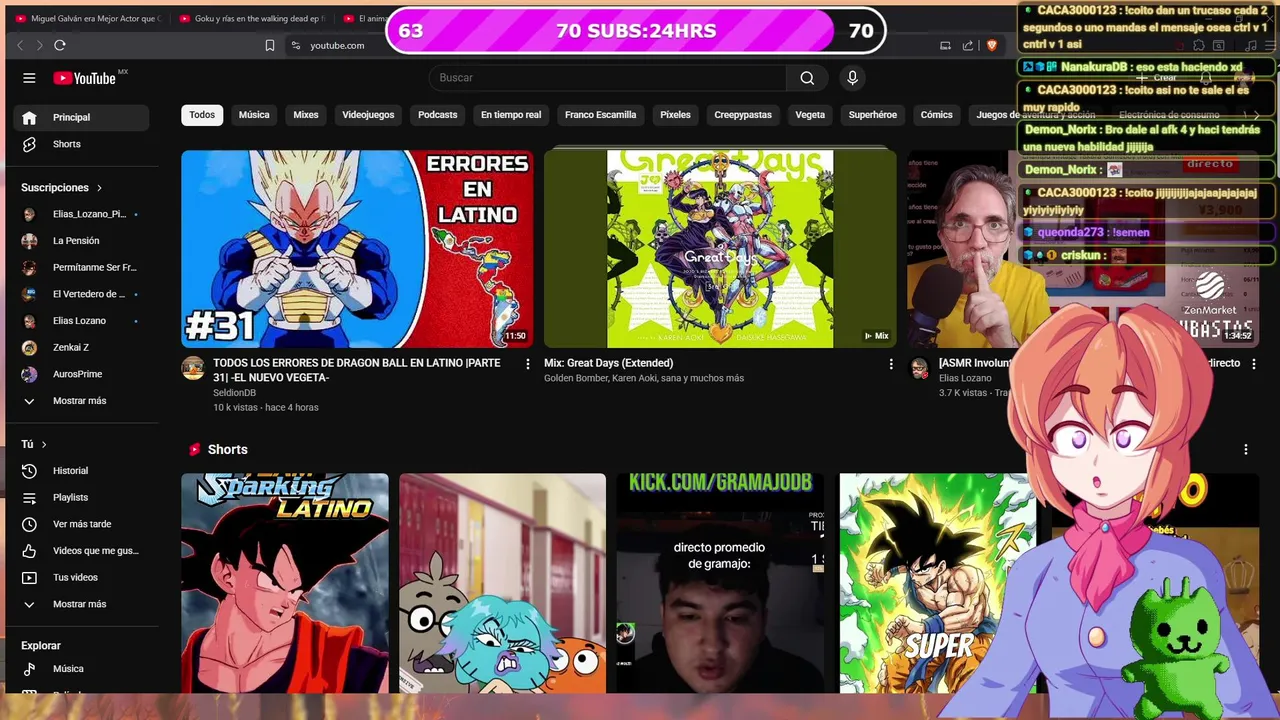Screen dimensions: 1280x720
Task: Open Shorts shelf options menu
Action: (x=1246, y=450)
